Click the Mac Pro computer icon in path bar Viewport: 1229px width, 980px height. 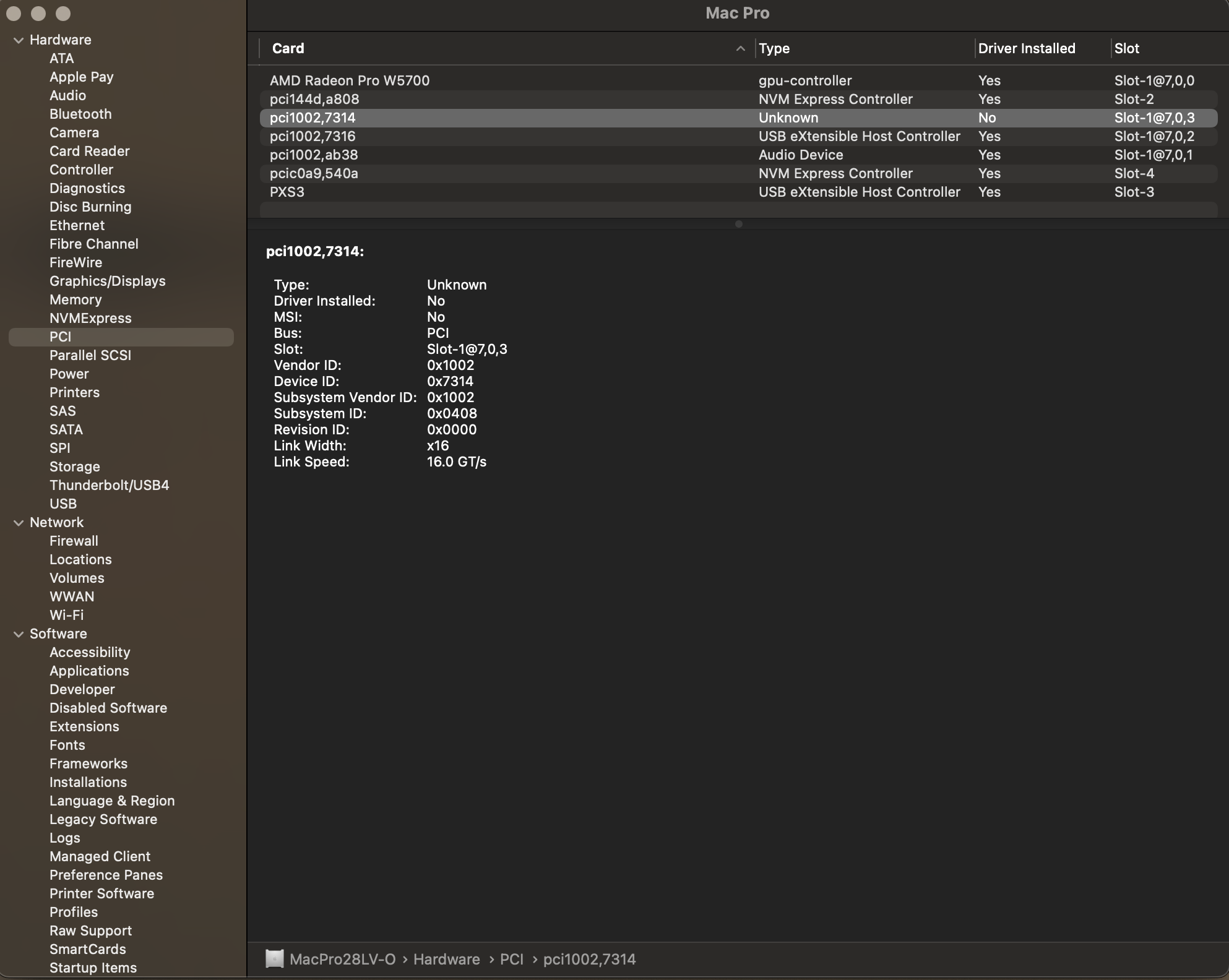[274, 959]
